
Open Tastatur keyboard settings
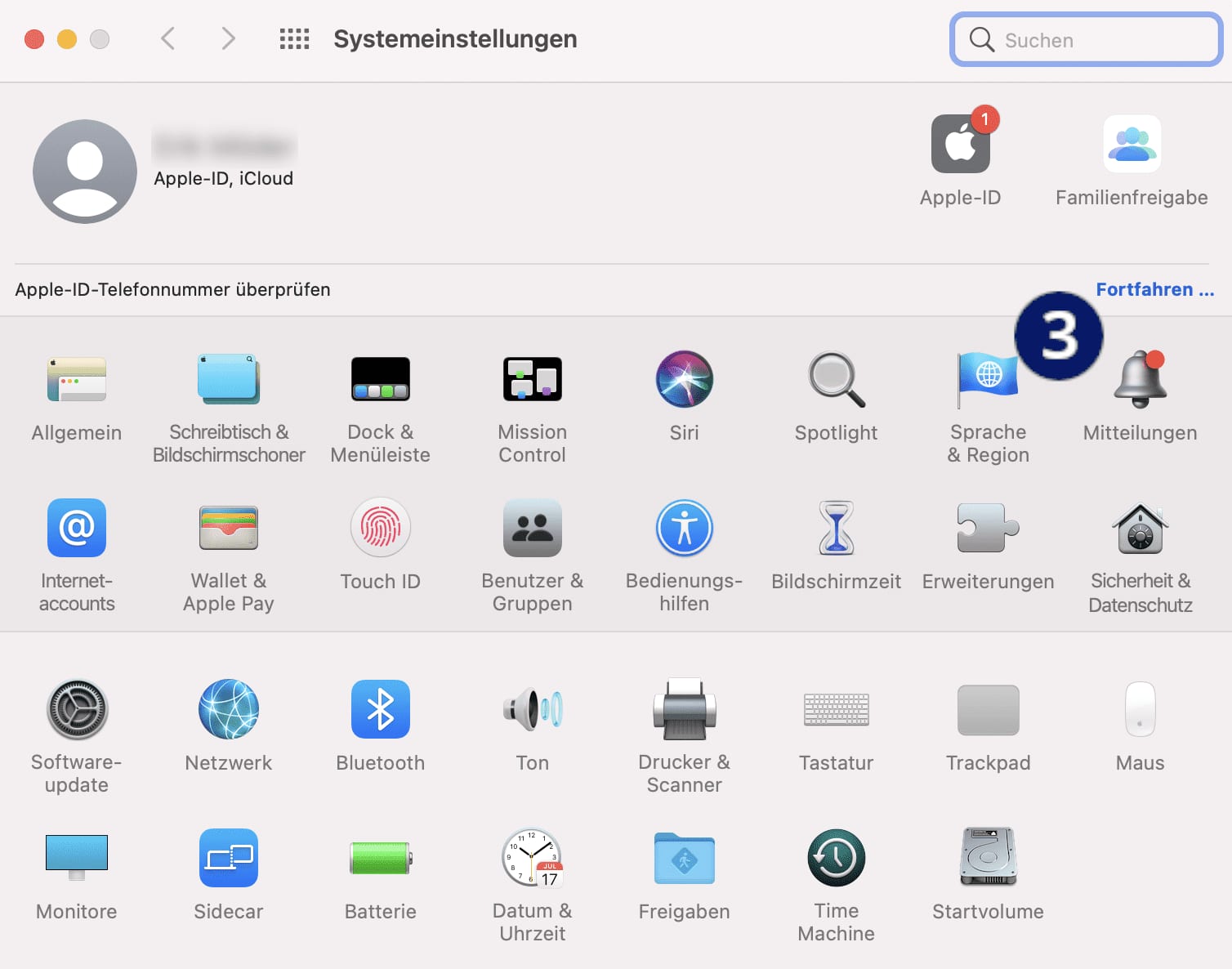pos(837,709)
